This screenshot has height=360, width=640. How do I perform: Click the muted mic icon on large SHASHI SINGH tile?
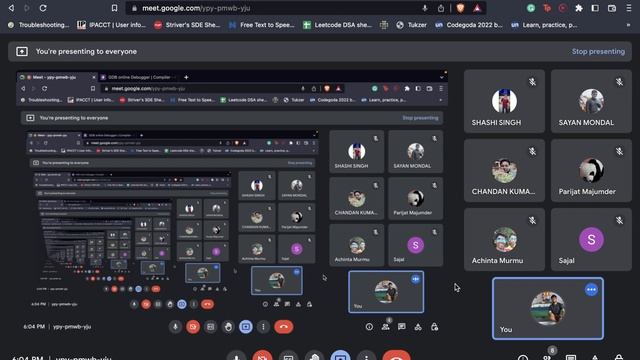(x=532, y=82)
